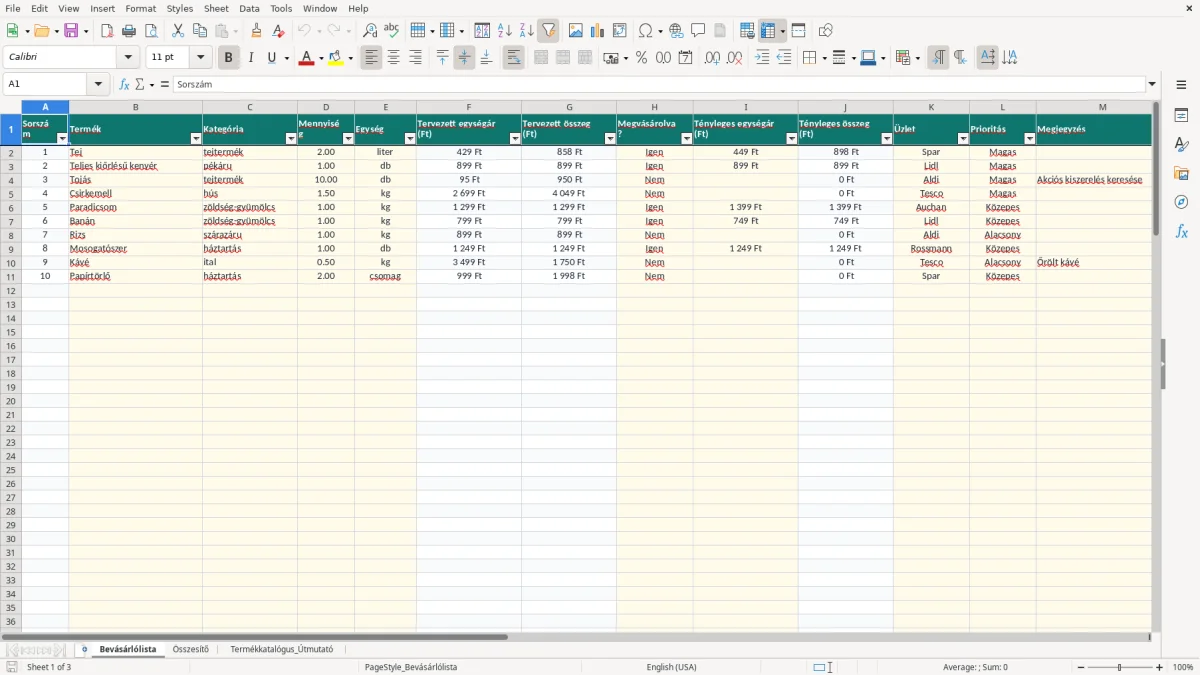Toggle Freeze Rows and Columns
The width and height of the screenshot is (1200, 675).
(x=767, y=31)
